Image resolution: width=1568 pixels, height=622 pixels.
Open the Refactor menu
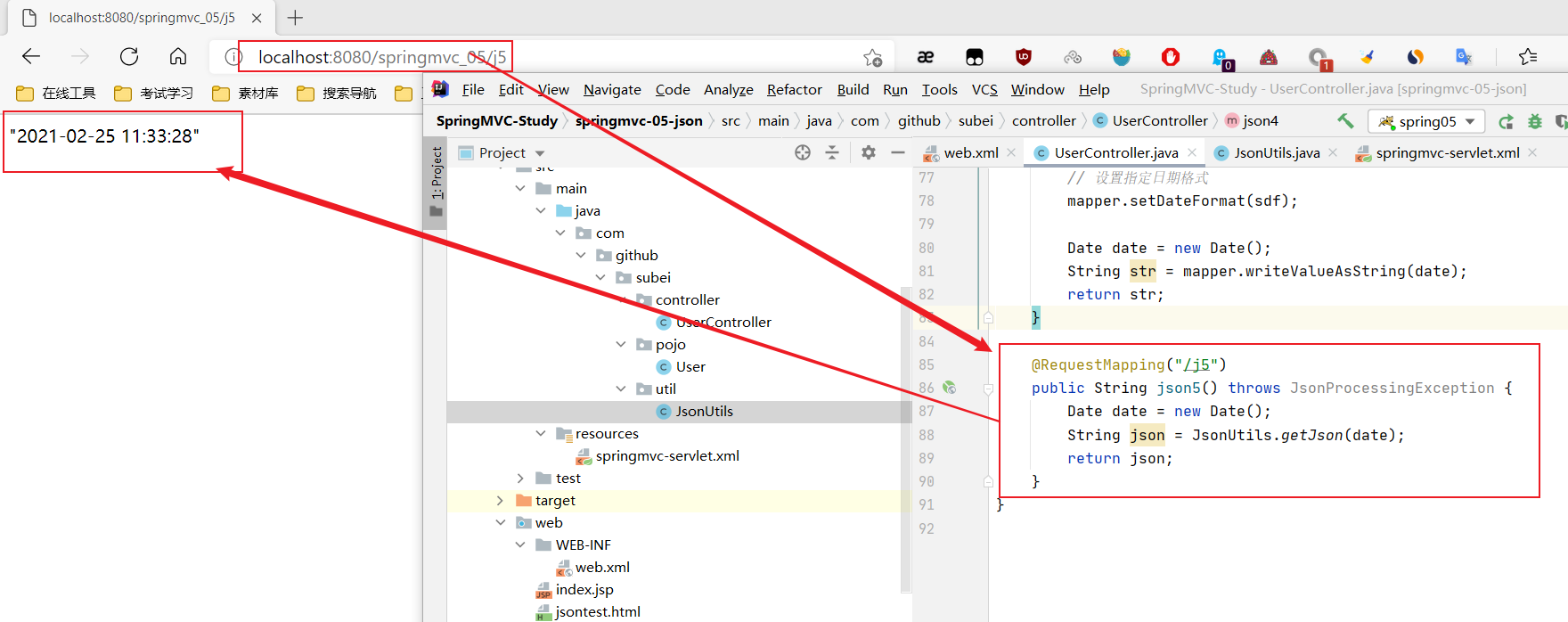click(x=794, y=89)
